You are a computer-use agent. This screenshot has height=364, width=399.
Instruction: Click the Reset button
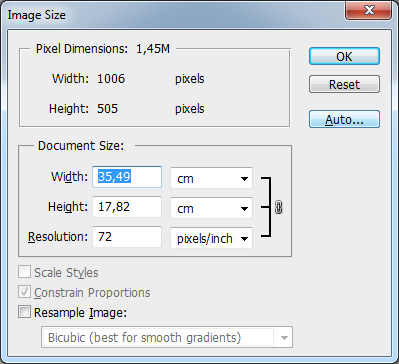click(x=344, y=84)
